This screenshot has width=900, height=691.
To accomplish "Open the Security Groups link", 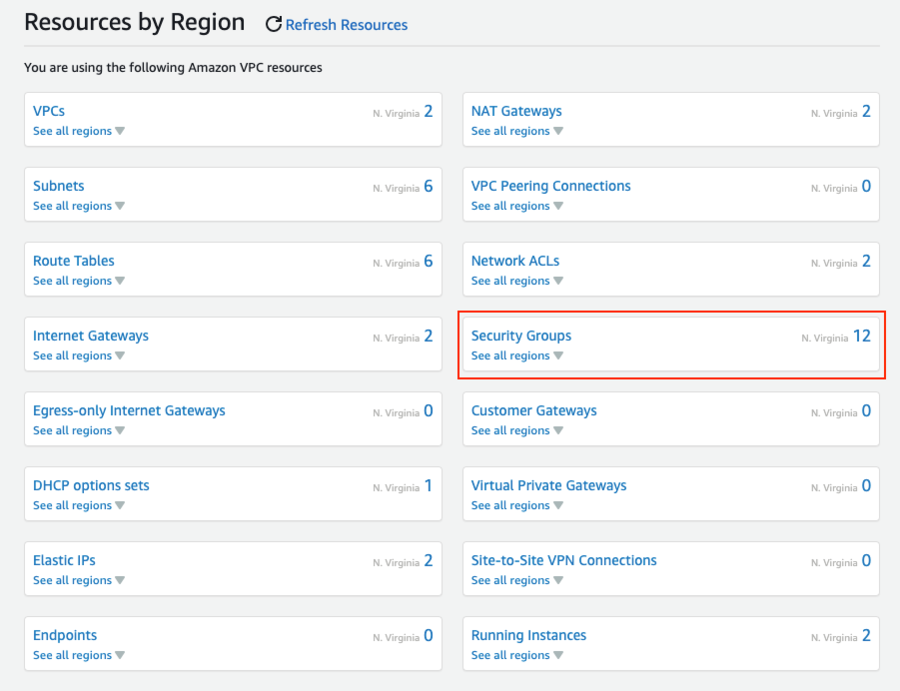I will 521,336.
